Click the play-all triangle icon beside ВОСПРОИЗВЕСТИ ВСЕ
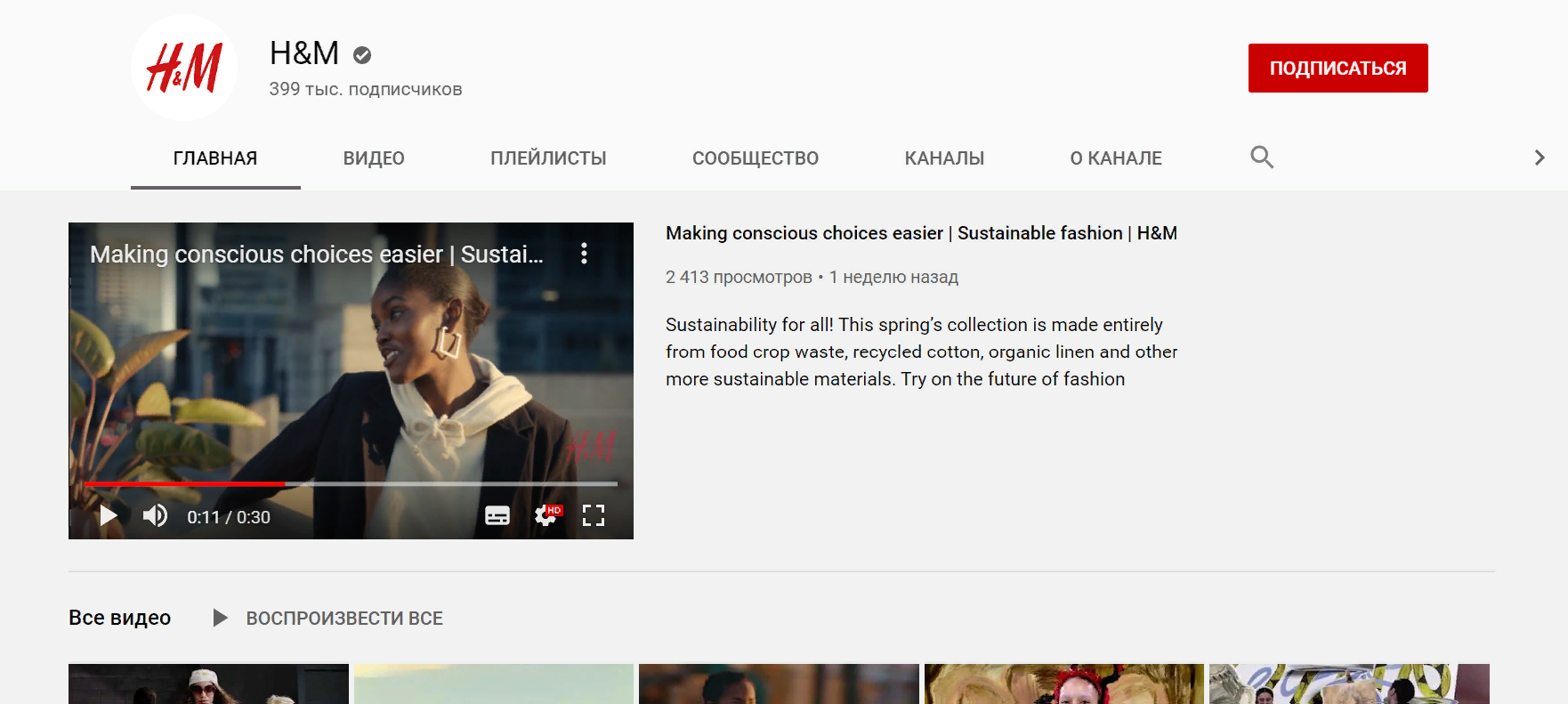 point(221,618)
